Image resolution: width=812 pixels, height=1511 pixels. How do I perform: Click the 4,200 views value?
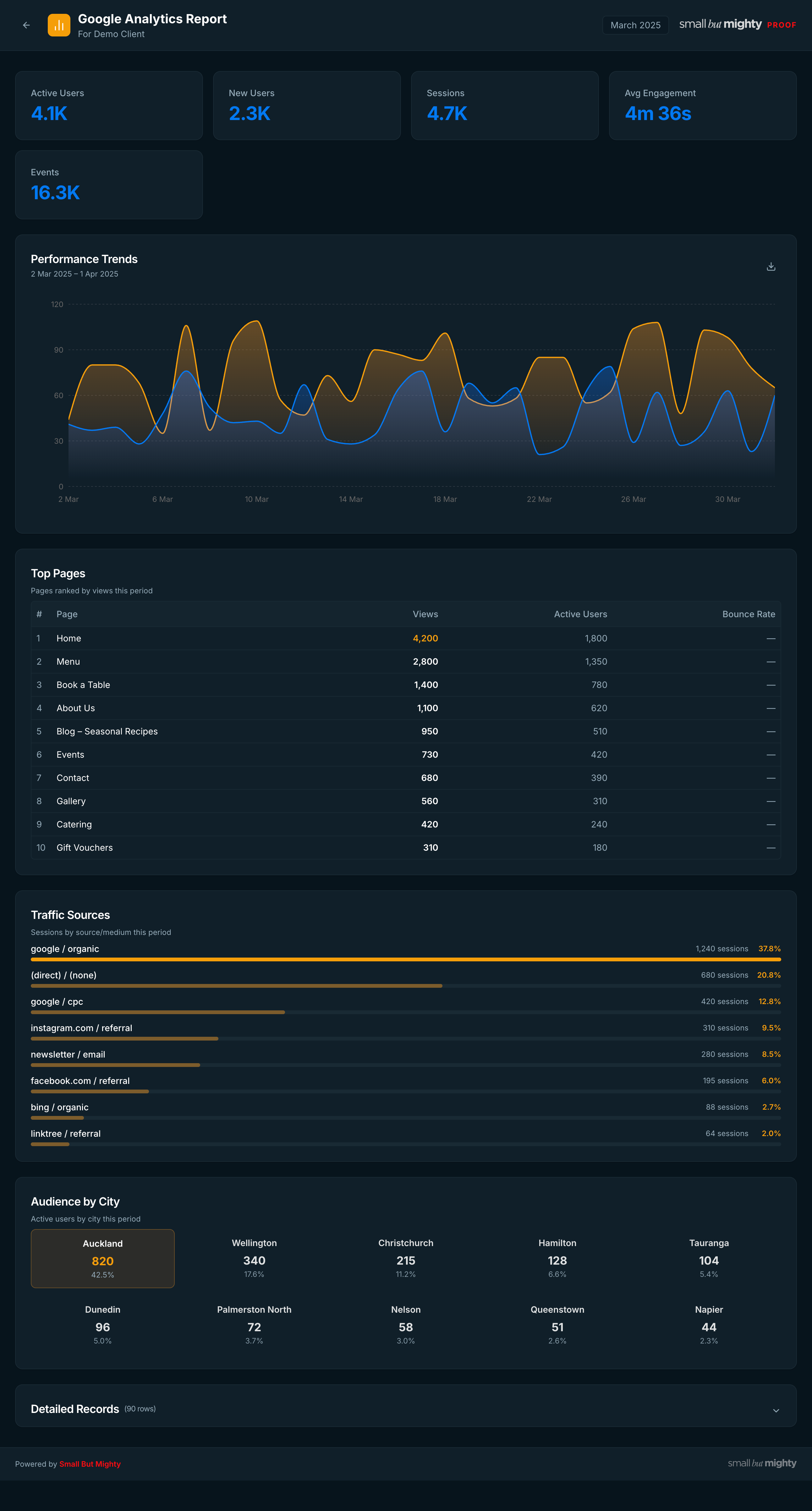[425, 638]
